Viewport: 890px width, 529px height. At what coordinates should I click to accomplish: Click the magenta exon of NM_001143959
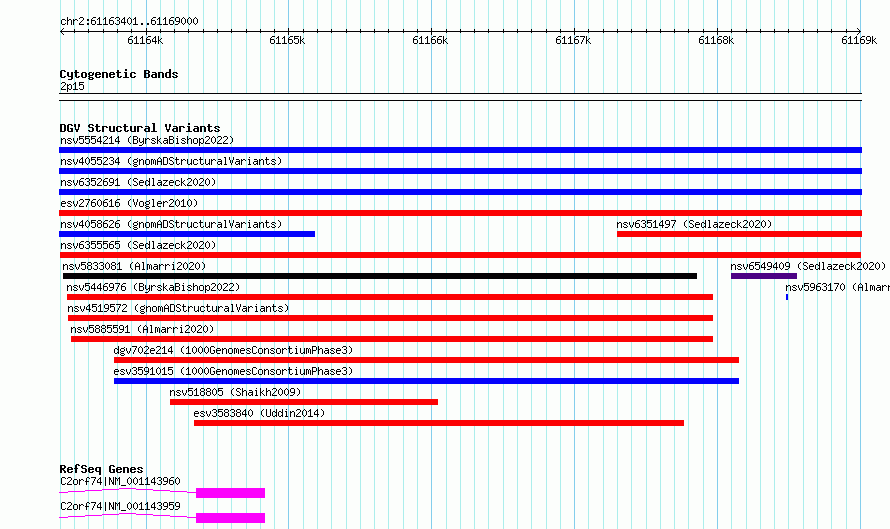[230, 518]
